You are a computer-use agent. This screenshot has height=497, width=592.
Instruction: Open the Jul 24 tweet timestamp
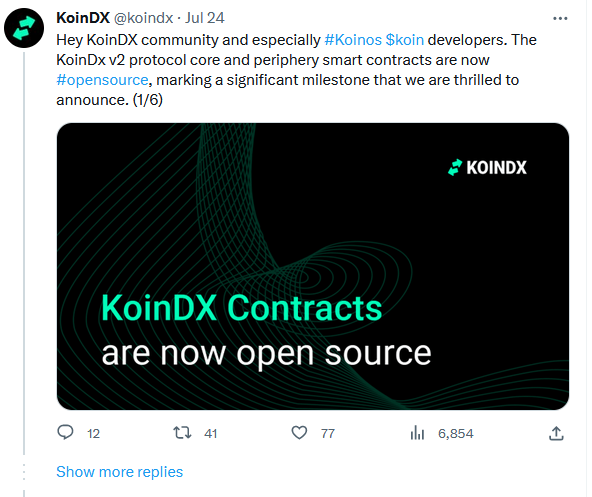(x=205, y=18)
